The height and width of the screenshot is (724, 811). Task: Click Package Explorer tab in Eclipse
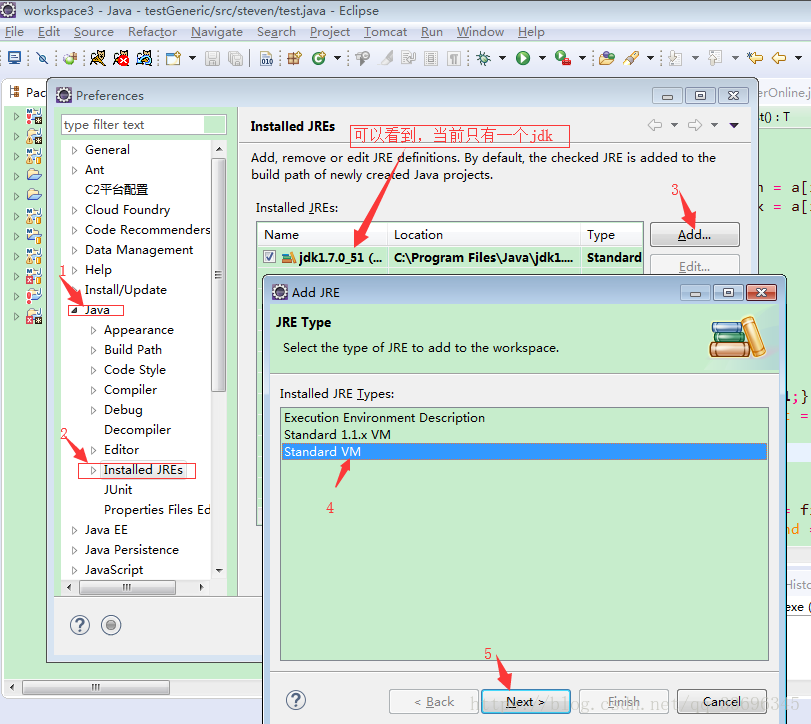(x=27, y=93)
